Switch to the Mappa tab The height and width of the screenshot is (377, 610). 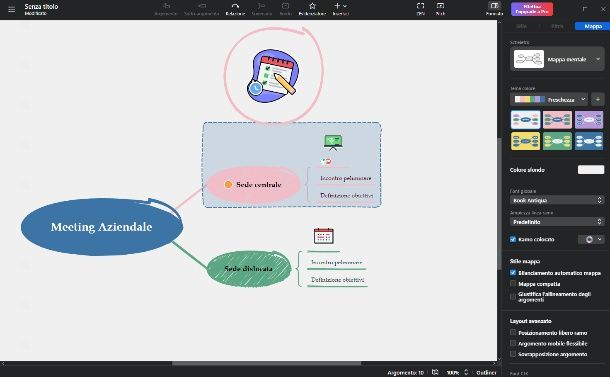click(x=593, y=26)
